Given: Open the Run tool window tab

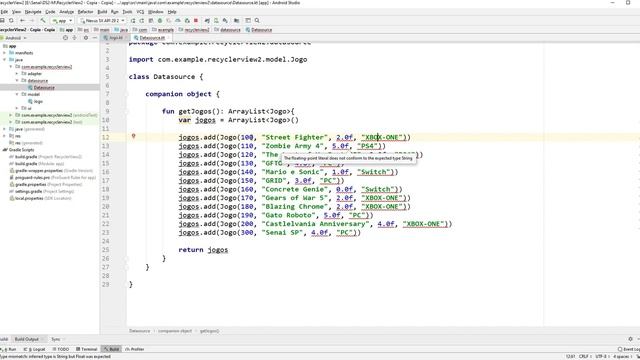Looking at the screenshot, I should (x=9, y=349).
